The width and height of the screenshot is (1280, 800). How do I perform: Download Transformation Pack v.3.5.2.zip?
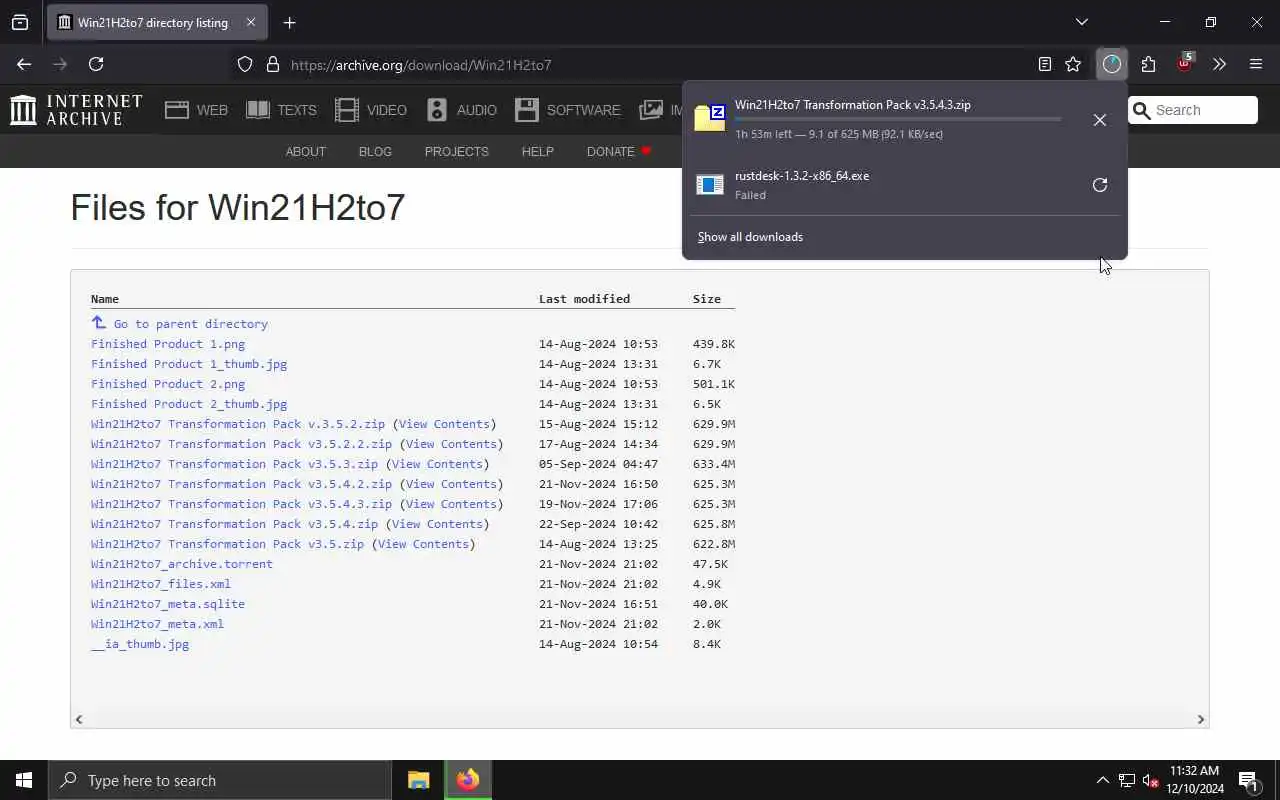point(238,424)
